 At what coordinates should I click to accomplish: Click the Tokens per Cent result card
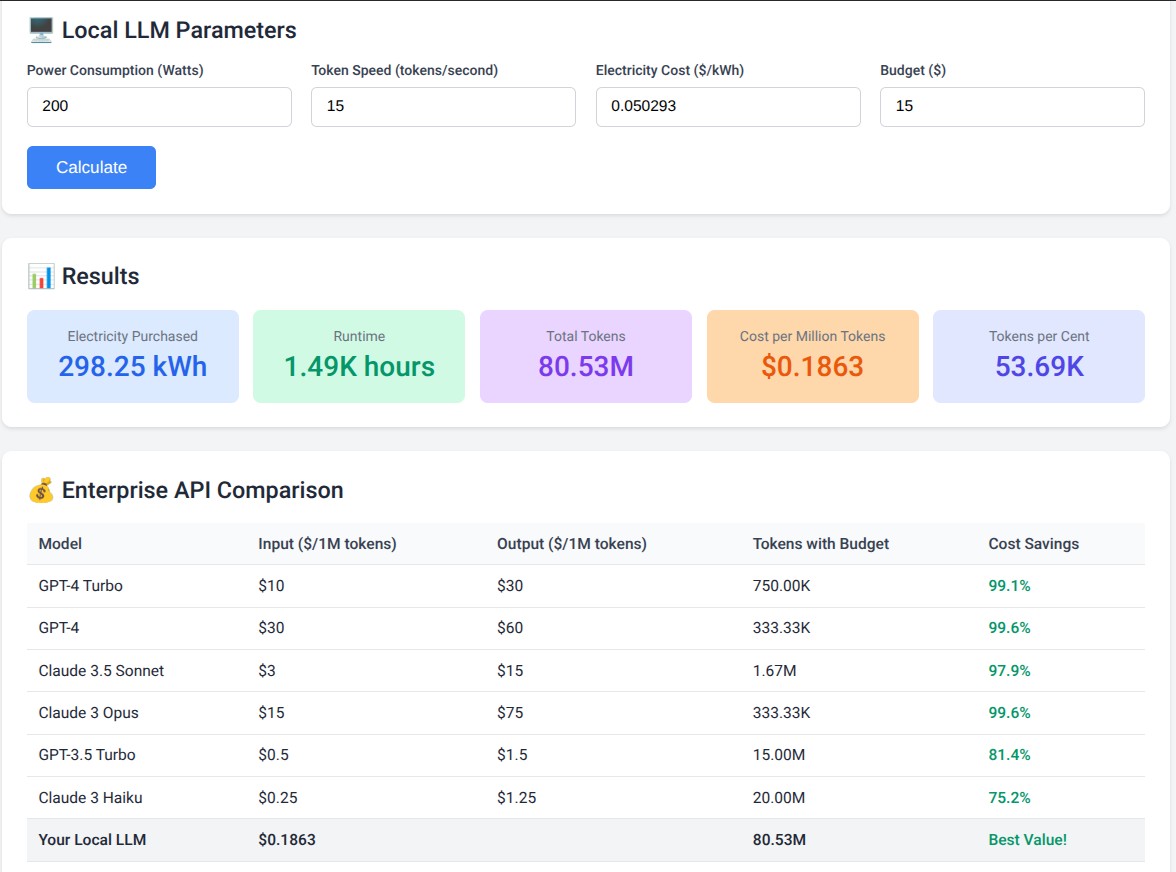[x=1039, y=356]
